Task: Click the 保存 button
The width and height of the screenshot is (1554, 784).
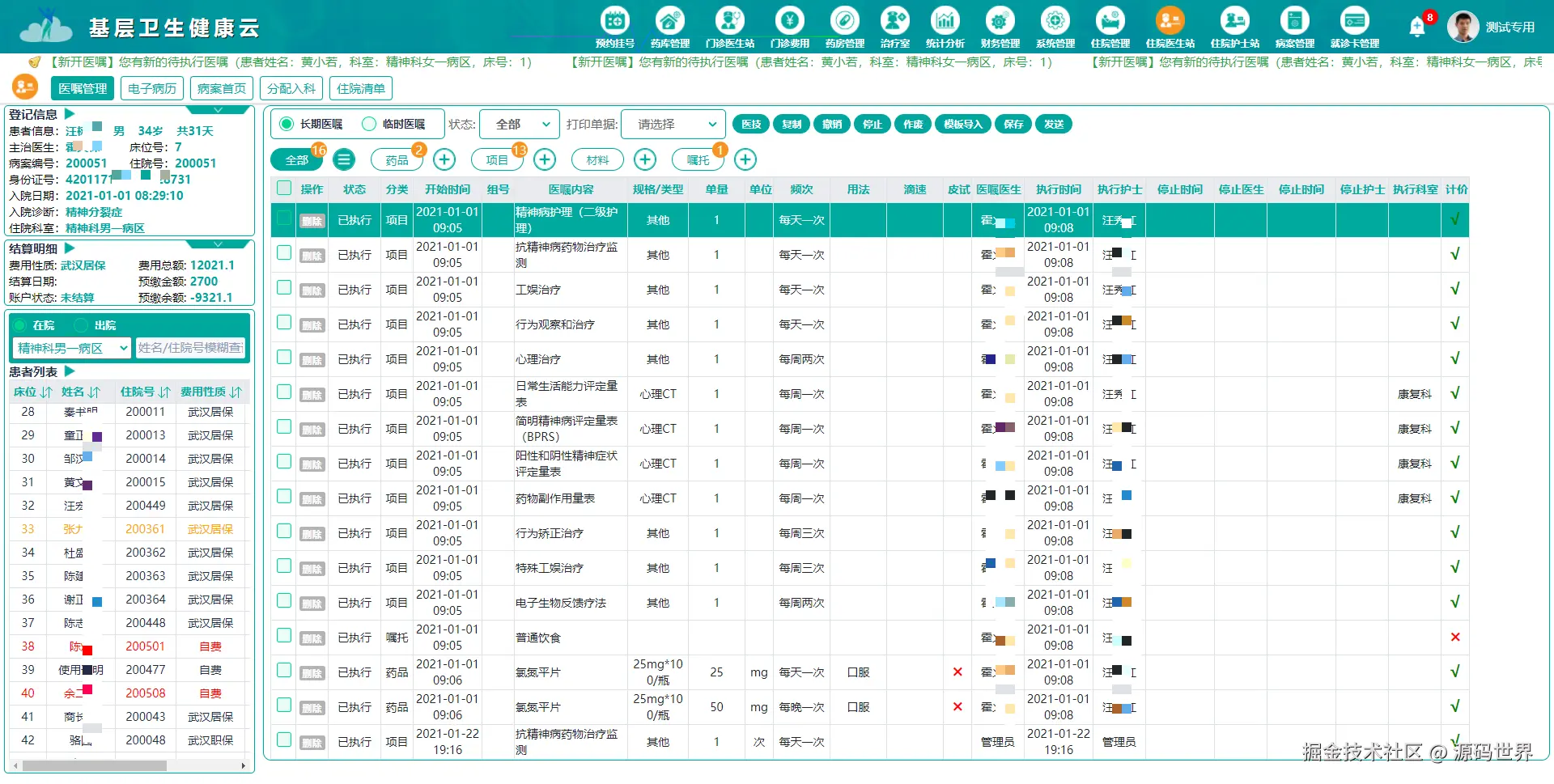Action: [1013, 124]
